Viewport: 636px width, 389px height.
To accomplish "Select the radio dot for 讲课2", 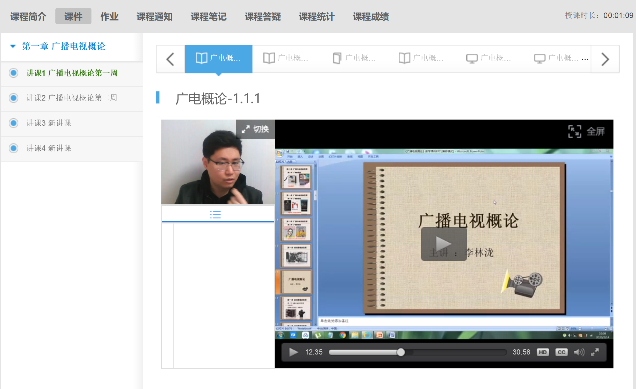I will pos(13,98).
